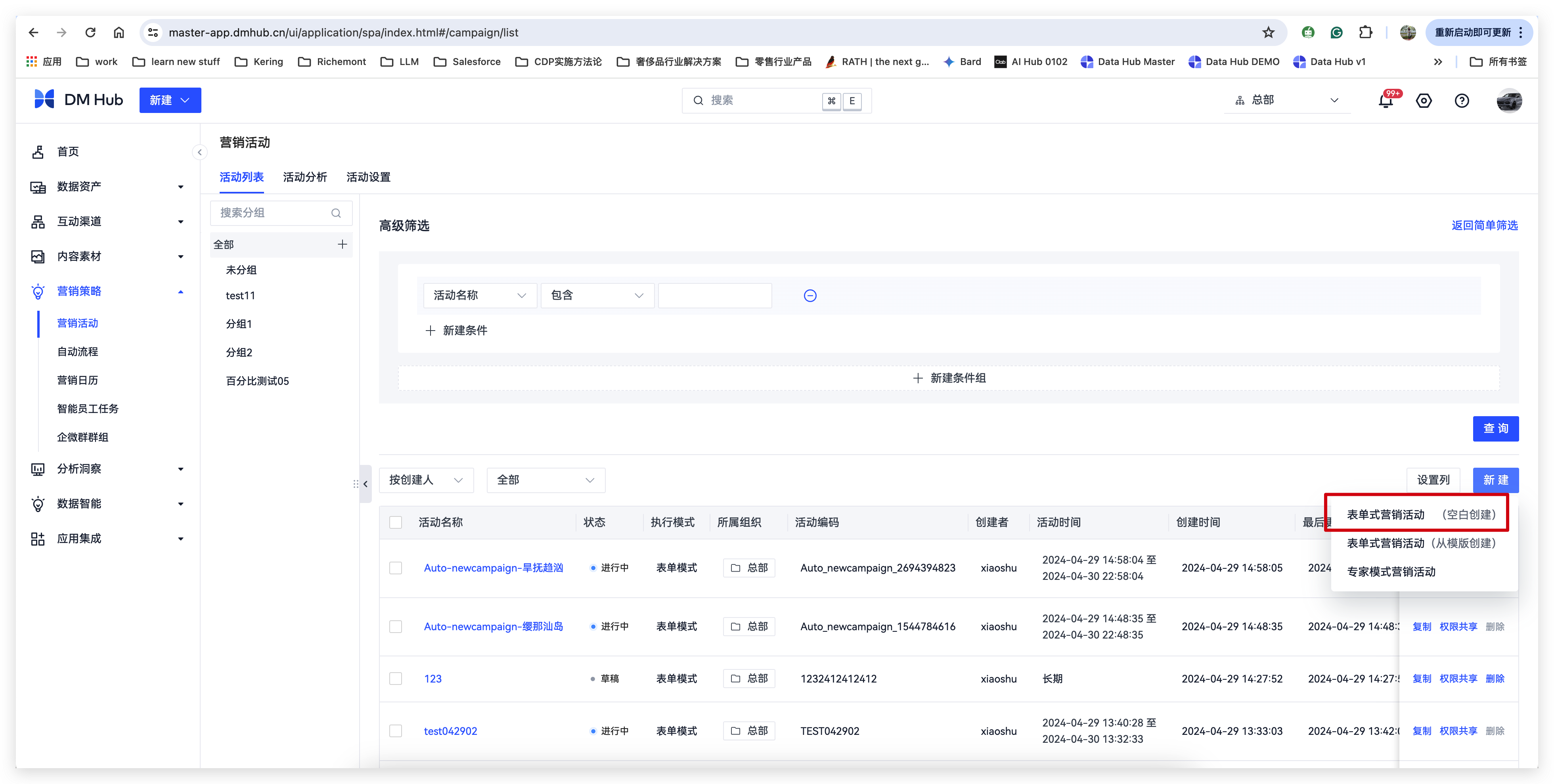Click the 设置列 button
The width and height of the screenshot is (1554, 784).
point(1433,481)
